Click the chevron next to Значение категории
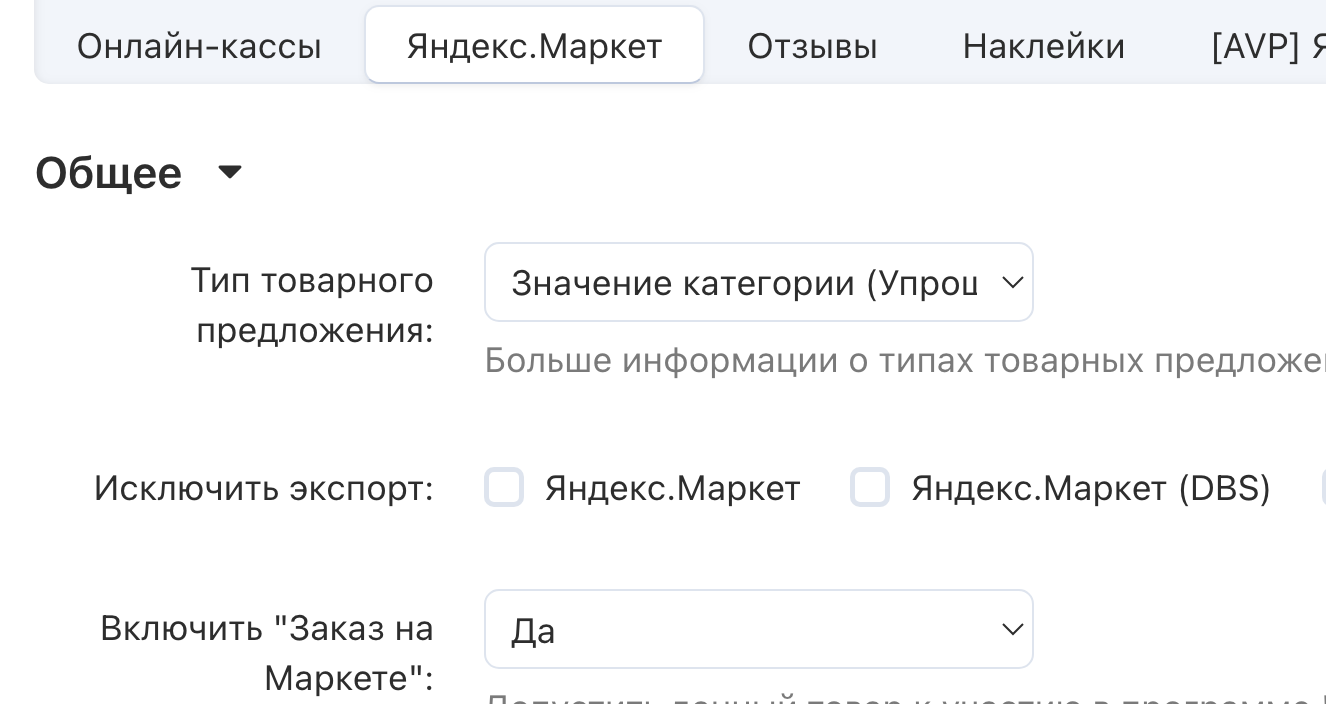This screenshot has height=704, width=1326. (1012, 283)
